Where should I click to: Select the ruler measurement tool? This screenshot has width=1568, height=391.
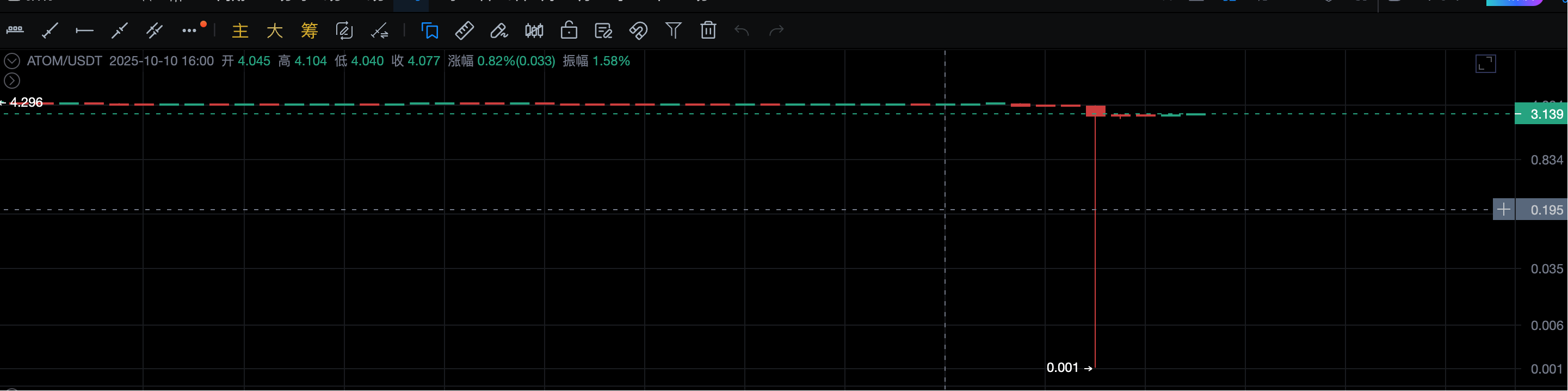pos(465,30)
